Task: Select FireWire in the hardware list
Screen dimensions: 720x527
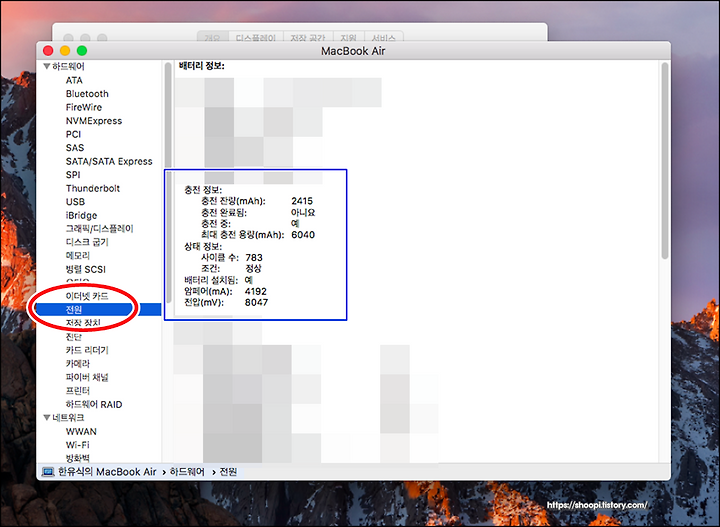Action: [x=84, y=107]
